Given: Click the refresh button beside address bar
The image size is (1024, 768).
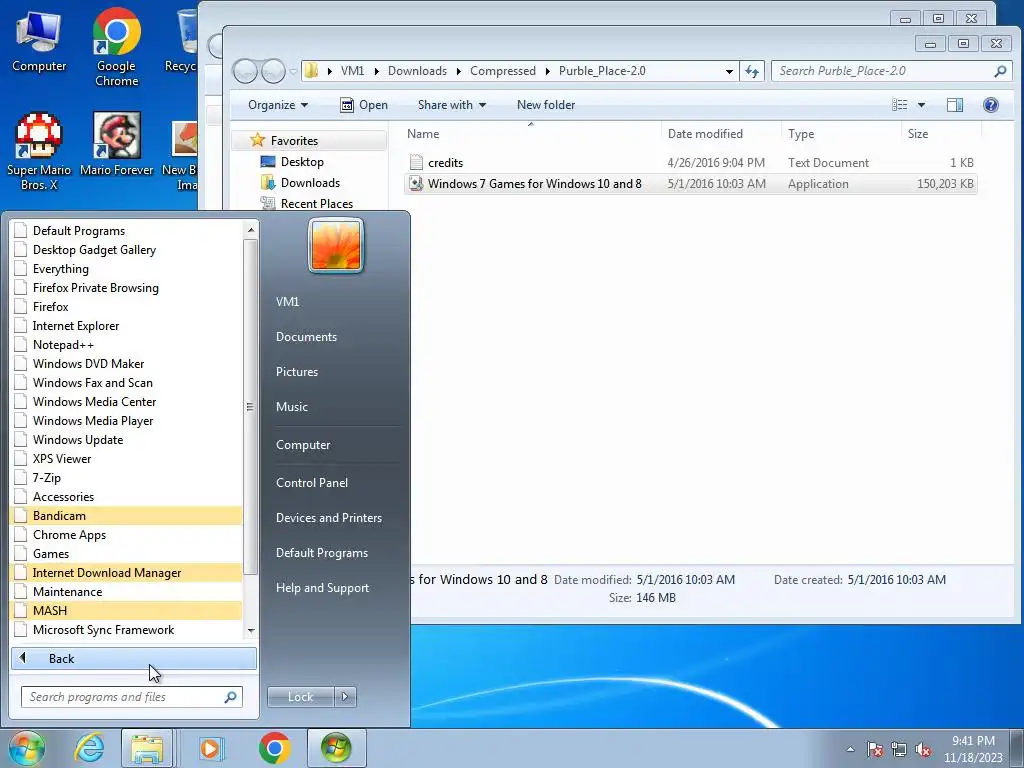Looking at the screenshot, I should [x=752, y=71].
